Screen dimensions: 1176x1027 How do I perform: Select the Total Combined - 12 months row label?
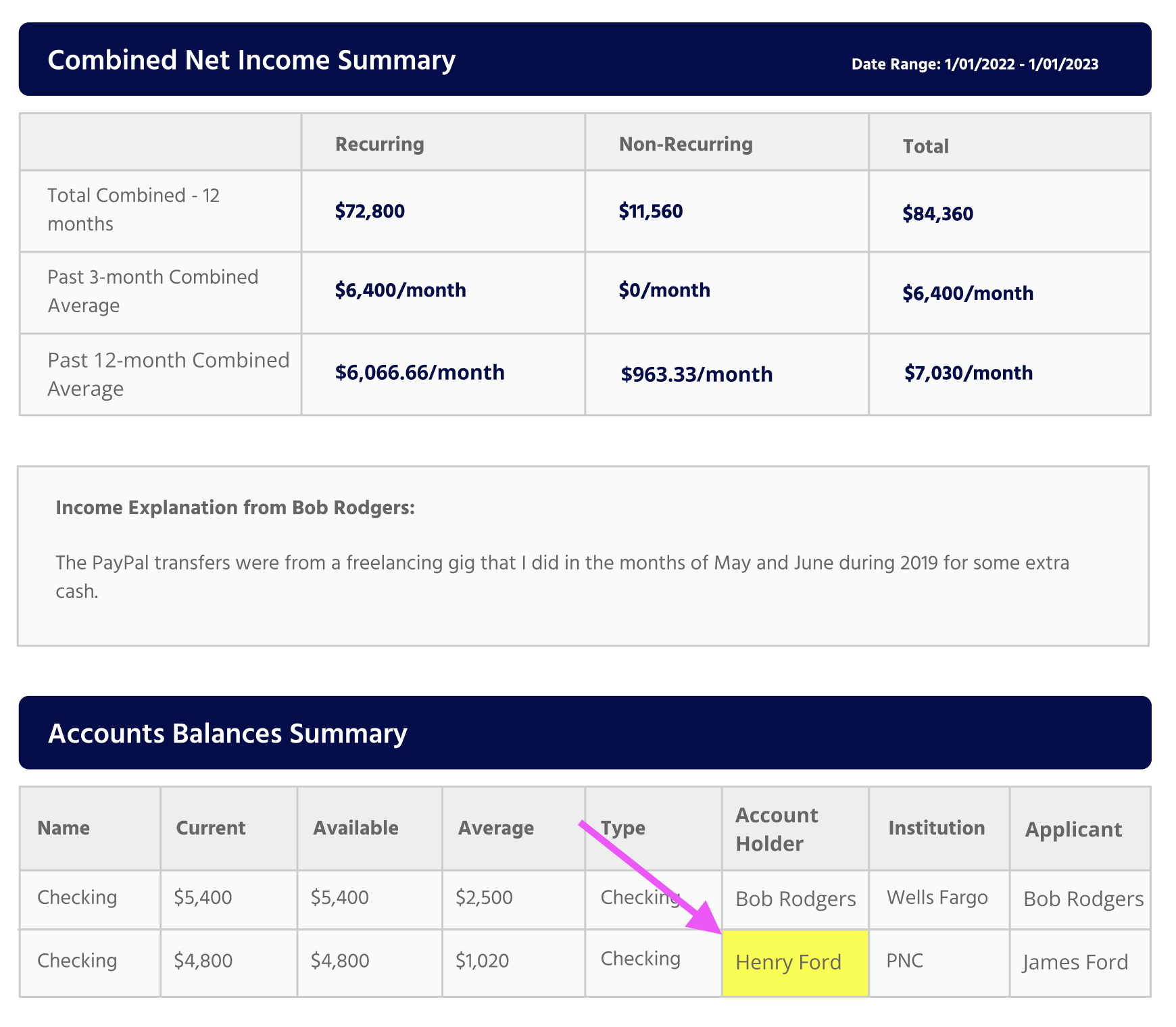click(x=134, y=209)
